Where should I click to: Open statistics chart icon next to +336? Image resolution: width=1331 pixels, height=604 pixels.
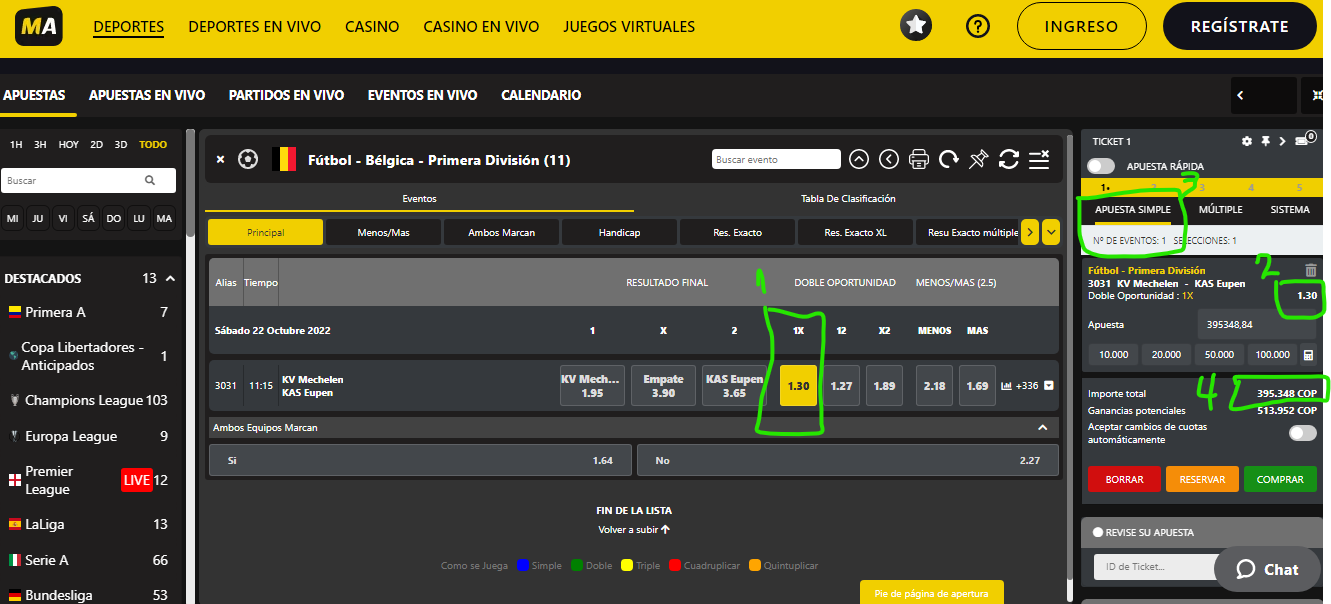(1006, 385)
